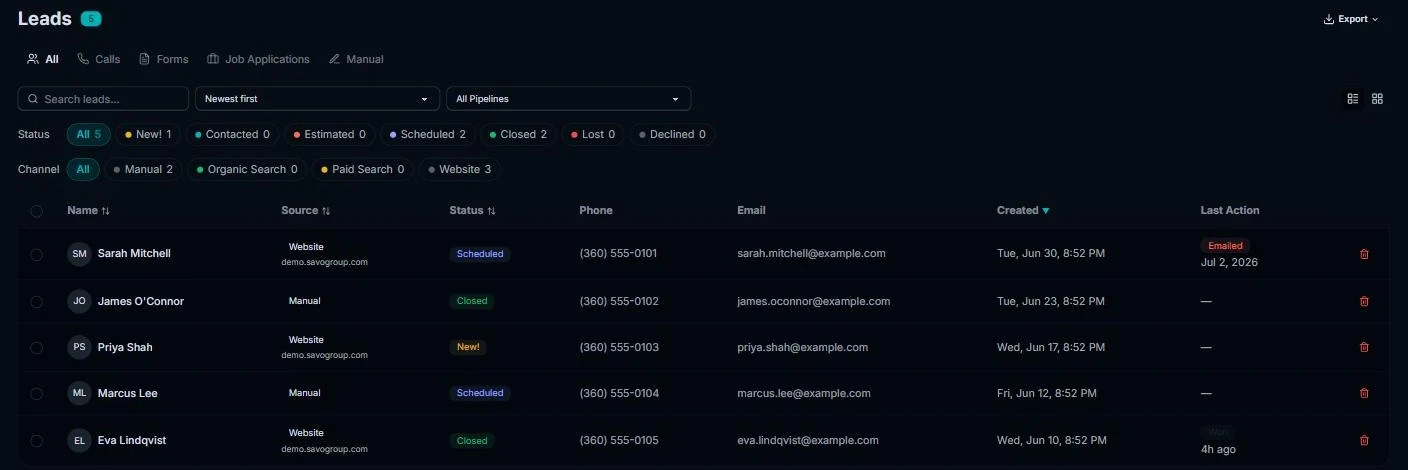Viewport: 1408px width, 470px height.
Task: Filter channel by Manual 2
Action: point(143,169)
